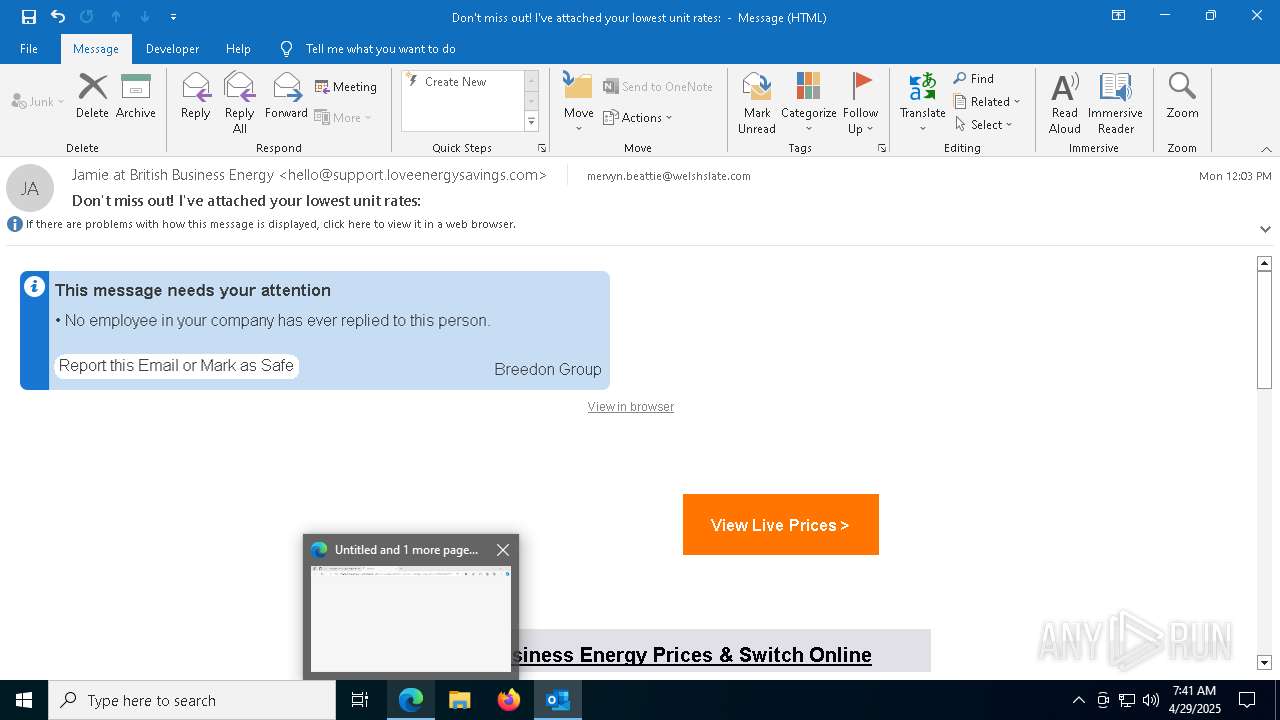Switch to the Message ribbon tab
Image resolution: width=1280 pixels, height=720 pixels.
coord(96,49)
